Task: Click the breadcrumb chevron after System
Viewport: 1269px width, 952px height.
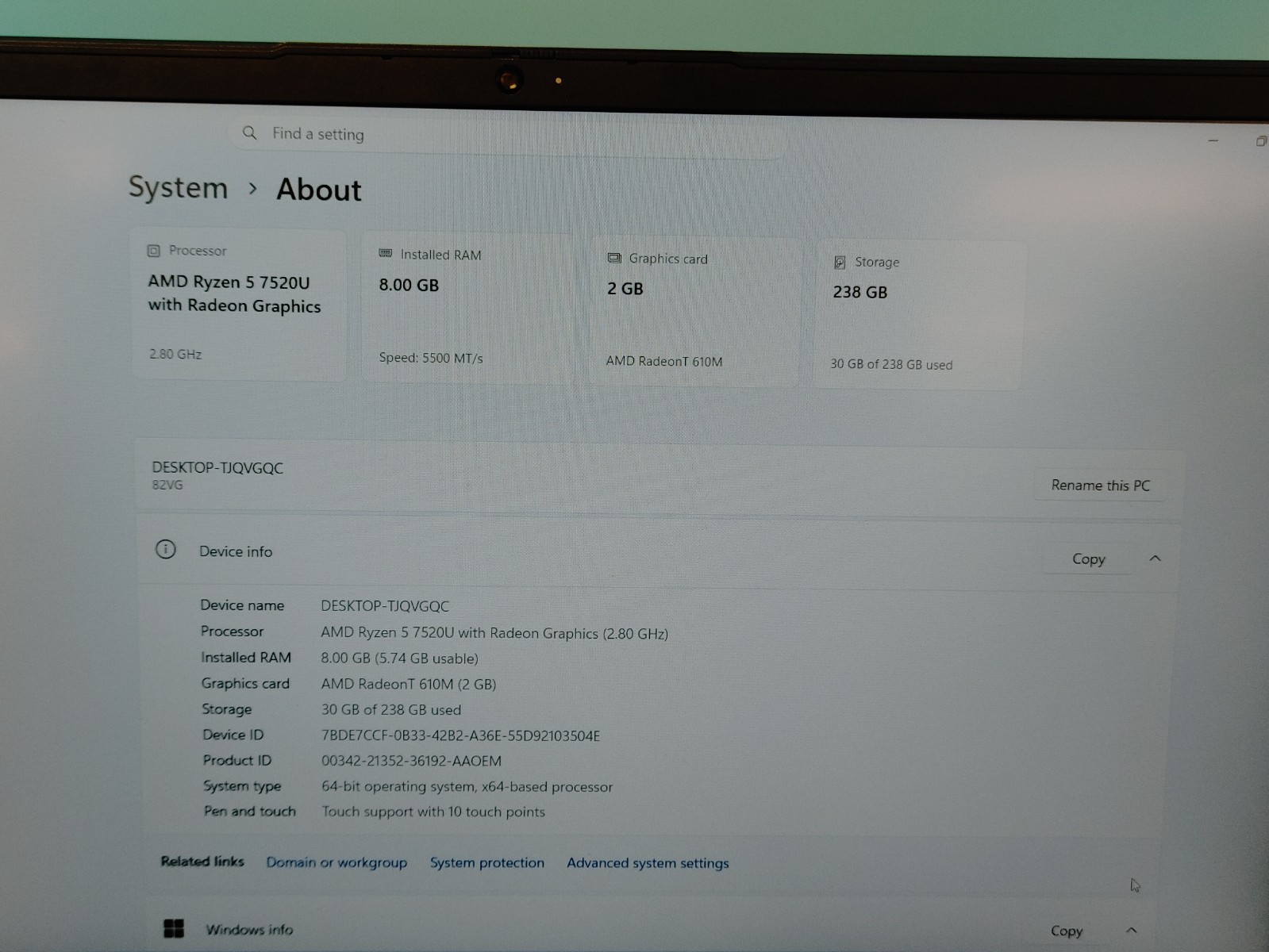Action: tap(252, 189)
